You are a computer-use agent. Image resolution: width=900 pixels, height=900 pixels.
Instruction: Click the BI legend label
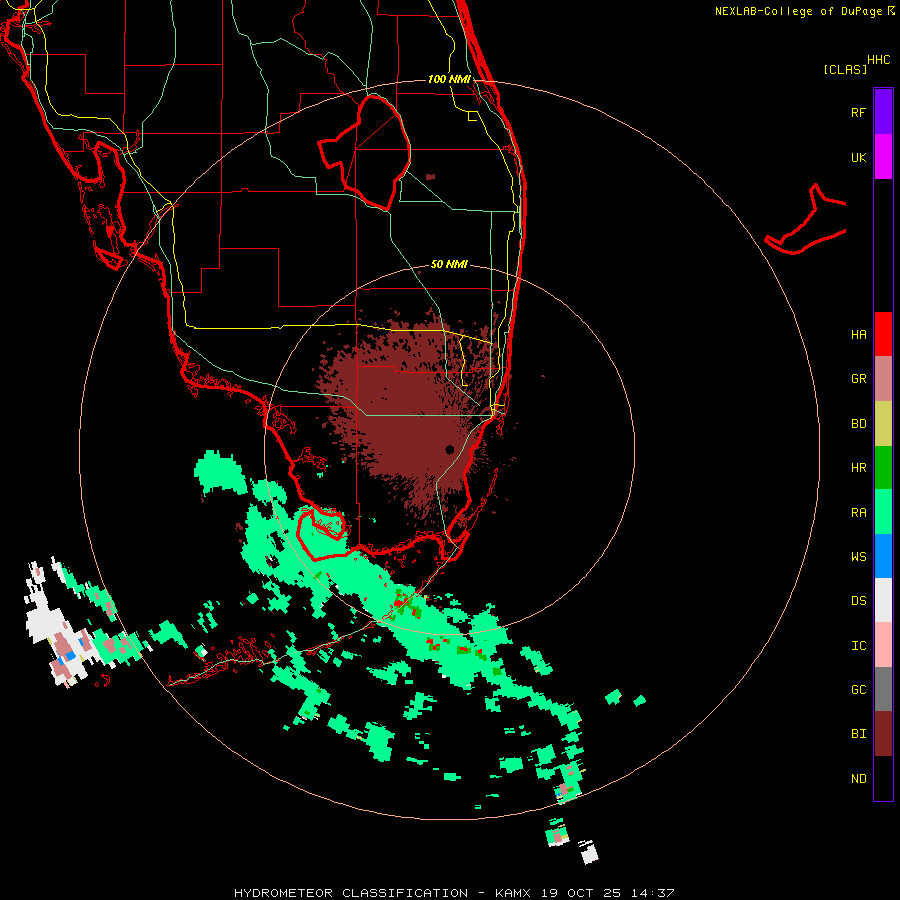(858, 734)
